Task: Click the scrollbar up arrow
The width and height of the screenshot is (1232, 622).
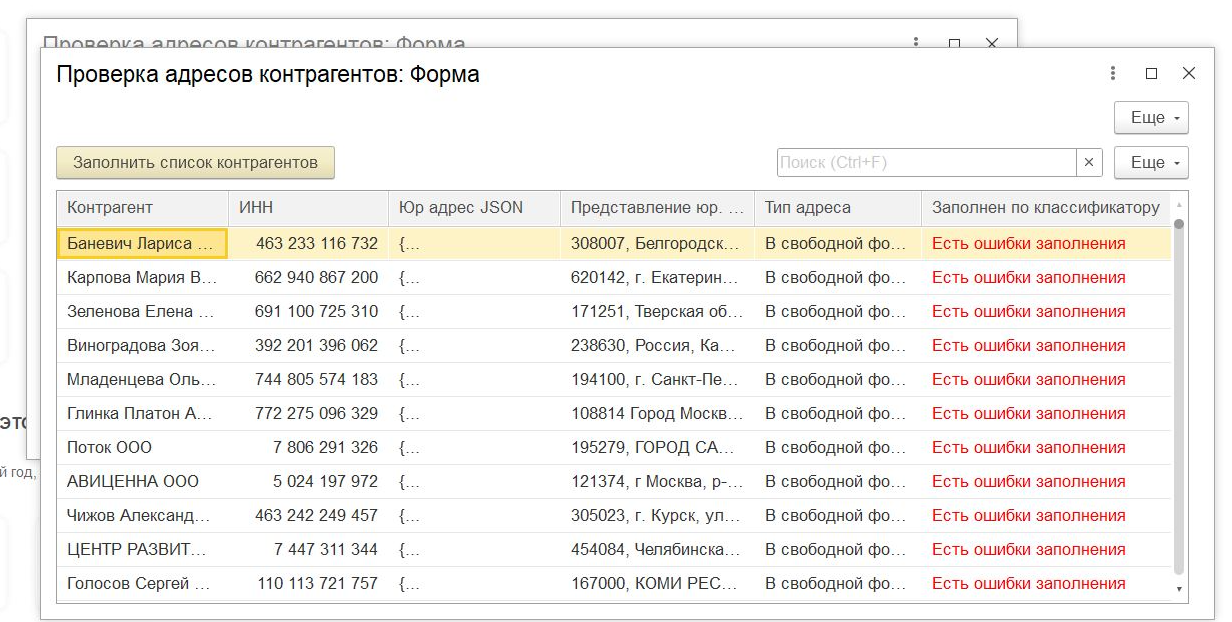Action: coord(1179,203)
